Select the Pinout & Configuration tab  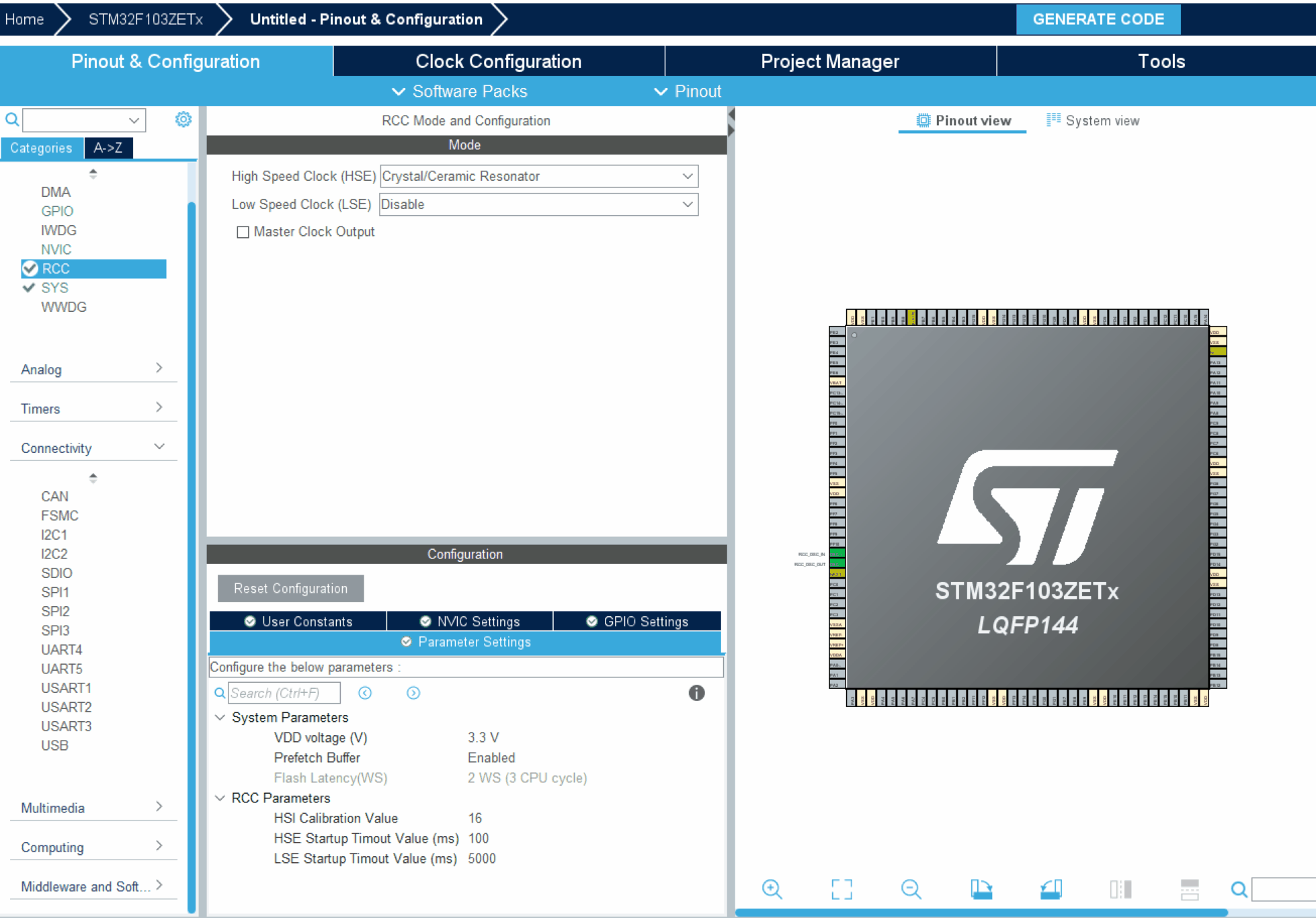pos(165,61)
